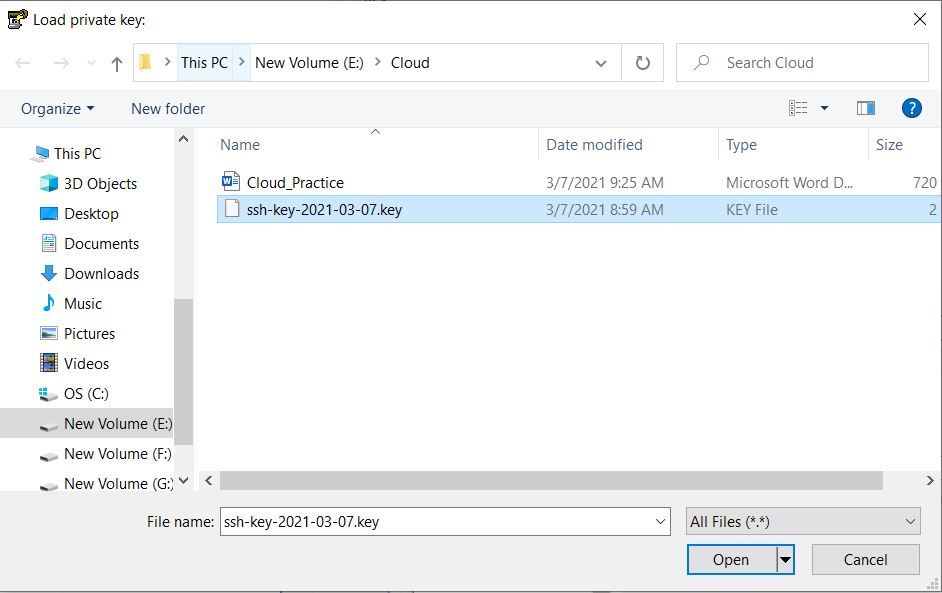Select New Volume (G:) in sidebar
Viewport: 942px width, 593px height.
pyautogui.click(x=118, y=484)
